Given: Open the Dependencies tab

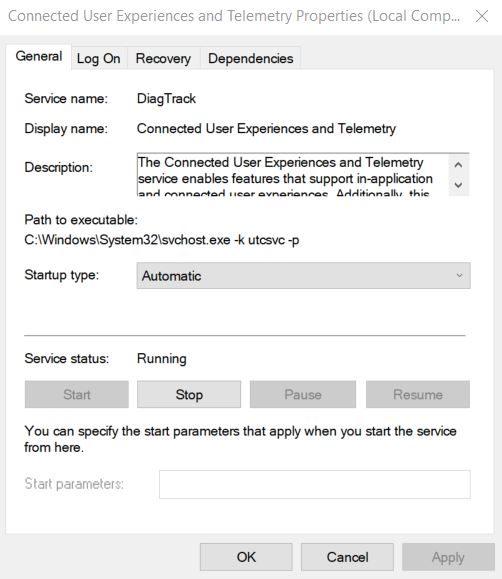Looking at the screenshot, I should click(x=250, y=58).
